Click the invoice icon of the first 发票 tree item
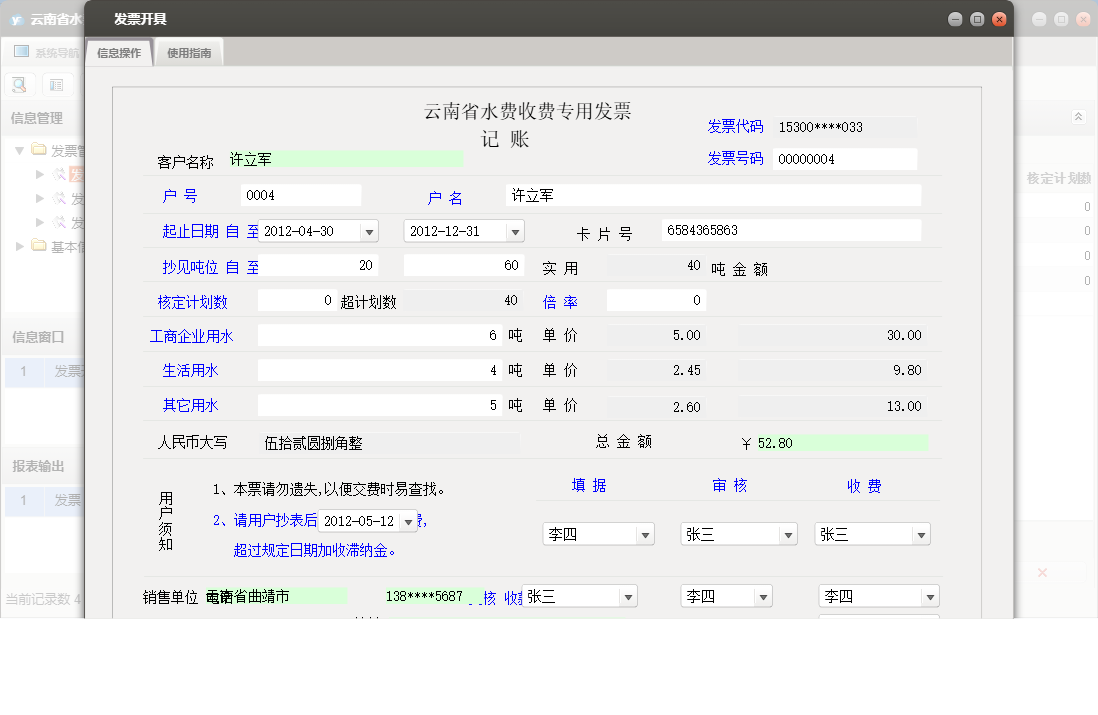The height and width of the screenshot is (715, 1098). 60,174
